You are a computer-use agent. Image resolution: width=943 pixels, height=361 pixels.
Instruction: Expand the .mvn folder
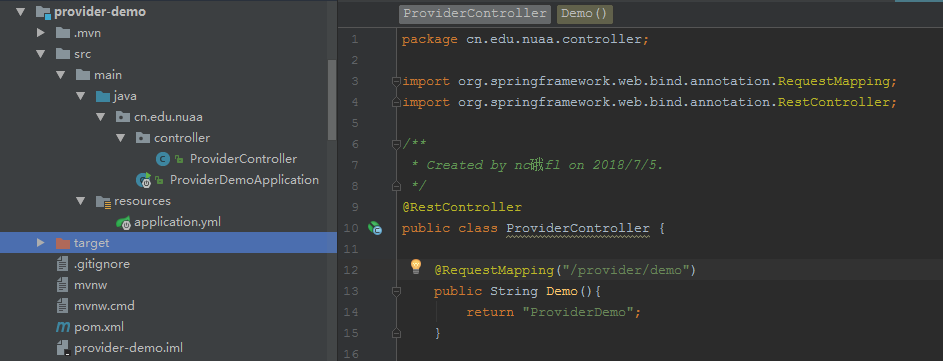tap(41, 32)
